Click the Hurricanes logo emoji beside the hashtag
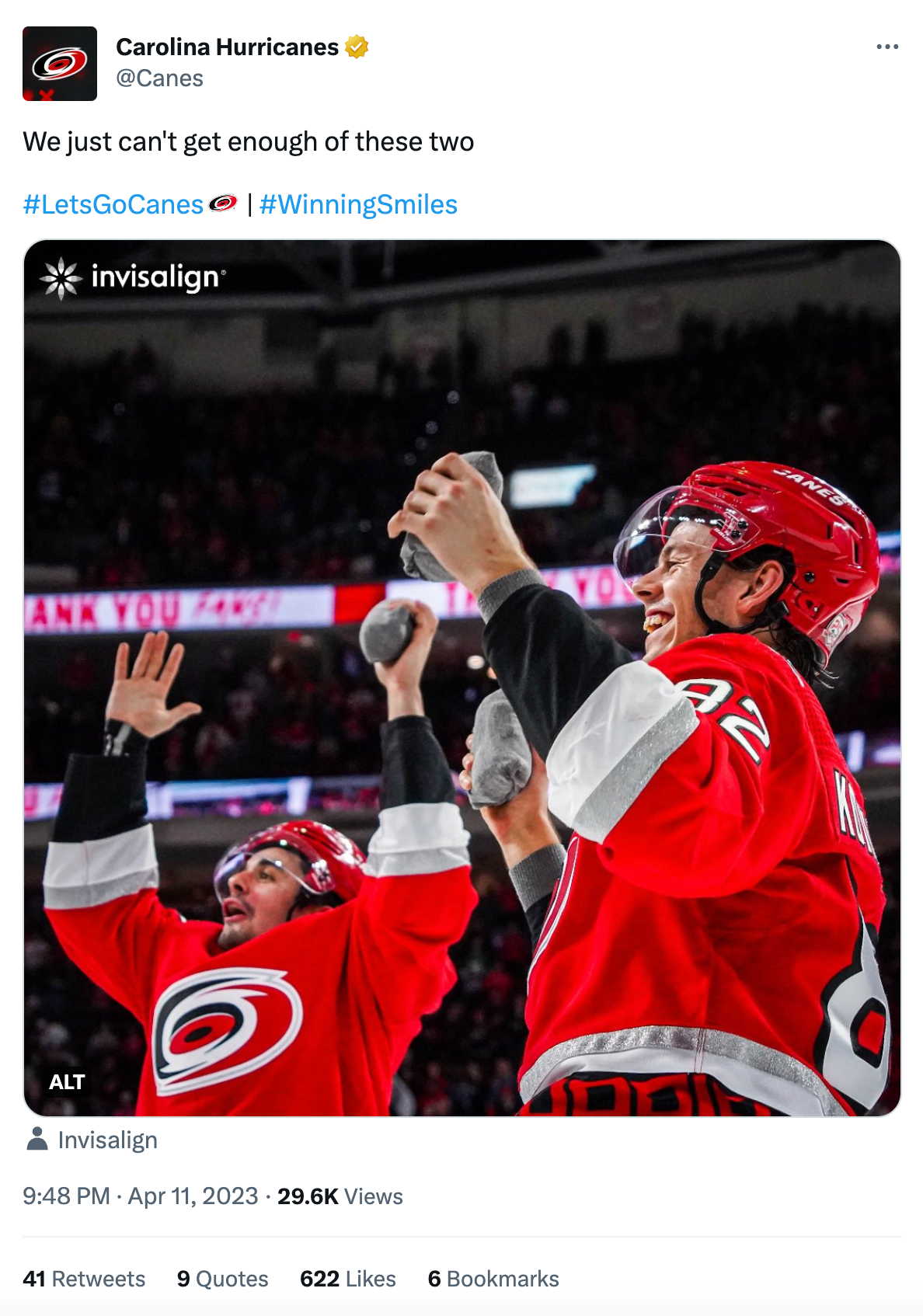The height and width of the screenshot is (1316, 923). pyautogui.click(x=223, y=204)
